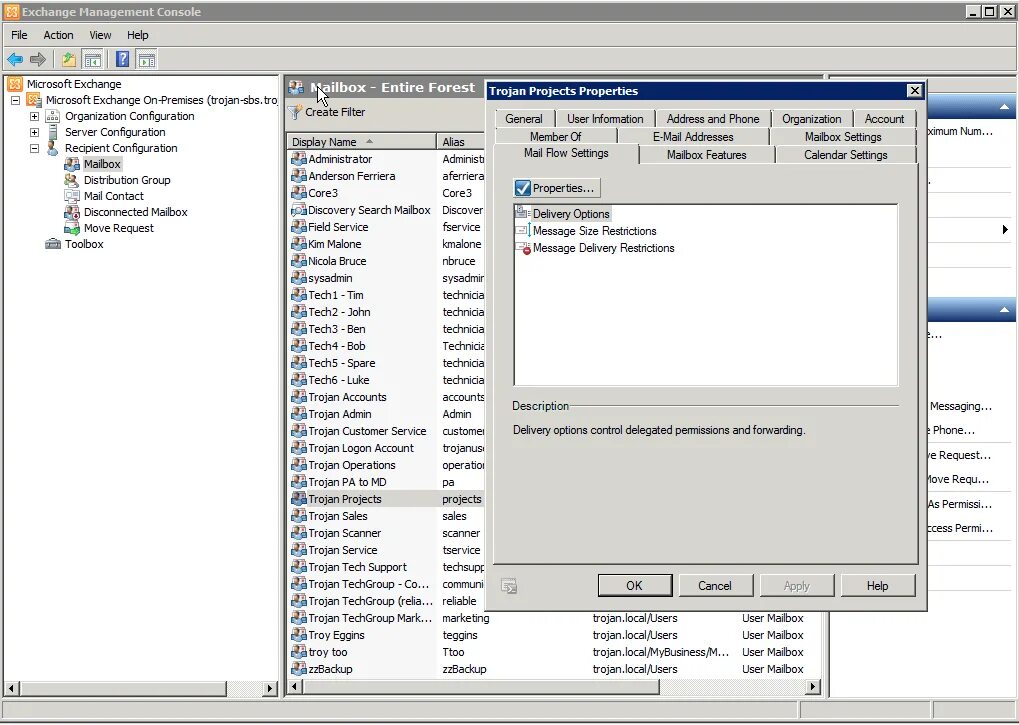Open the Account tab

(884, 119)
